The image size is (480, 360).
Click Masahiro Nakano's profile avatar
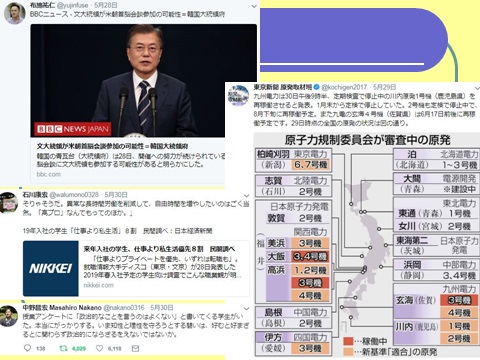(9, 316)
